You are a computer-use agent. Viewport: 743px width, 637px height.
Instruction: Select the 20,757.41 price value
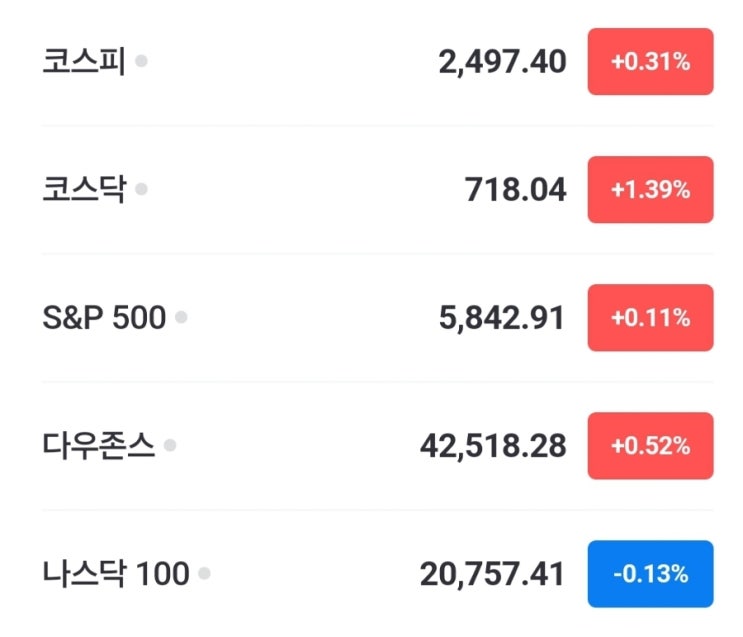pyautogui.click(x=493, y=574)
